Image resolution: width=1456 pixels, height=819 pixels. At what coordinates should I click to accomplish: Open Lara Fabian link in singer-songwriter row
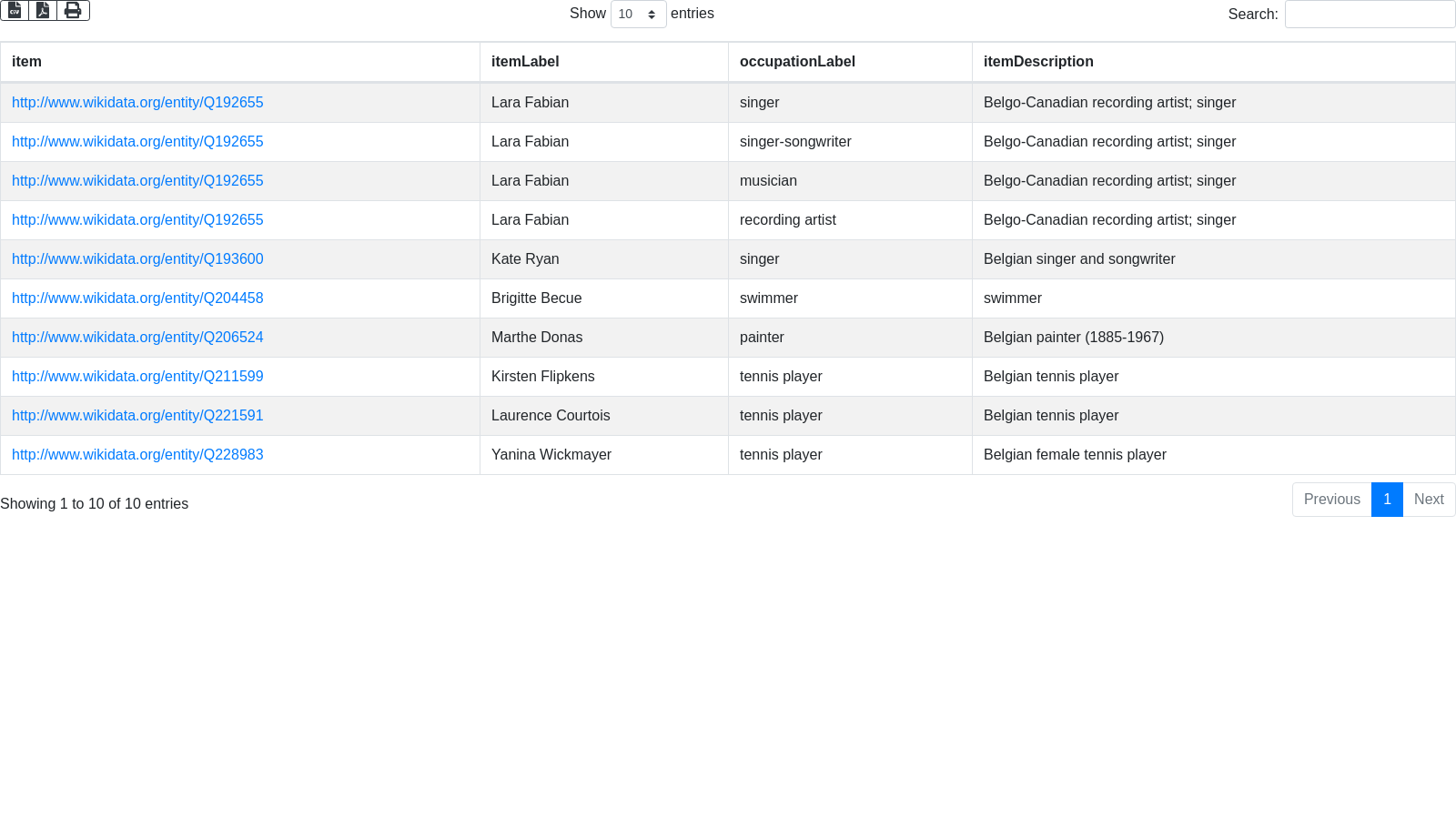[137, 142]
